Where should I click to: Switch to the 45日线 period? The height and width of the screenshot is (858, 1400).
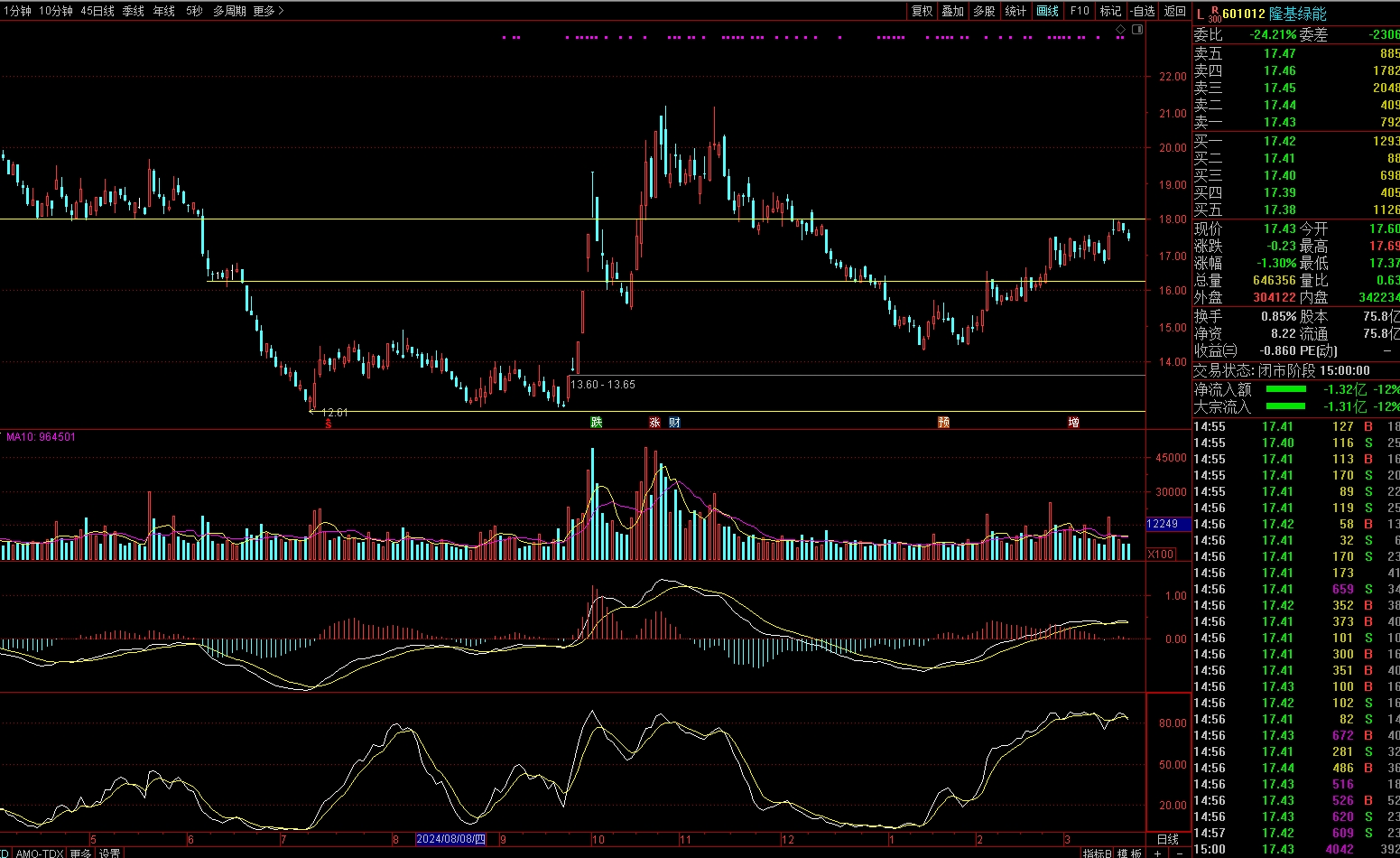(x=97, y=11)
